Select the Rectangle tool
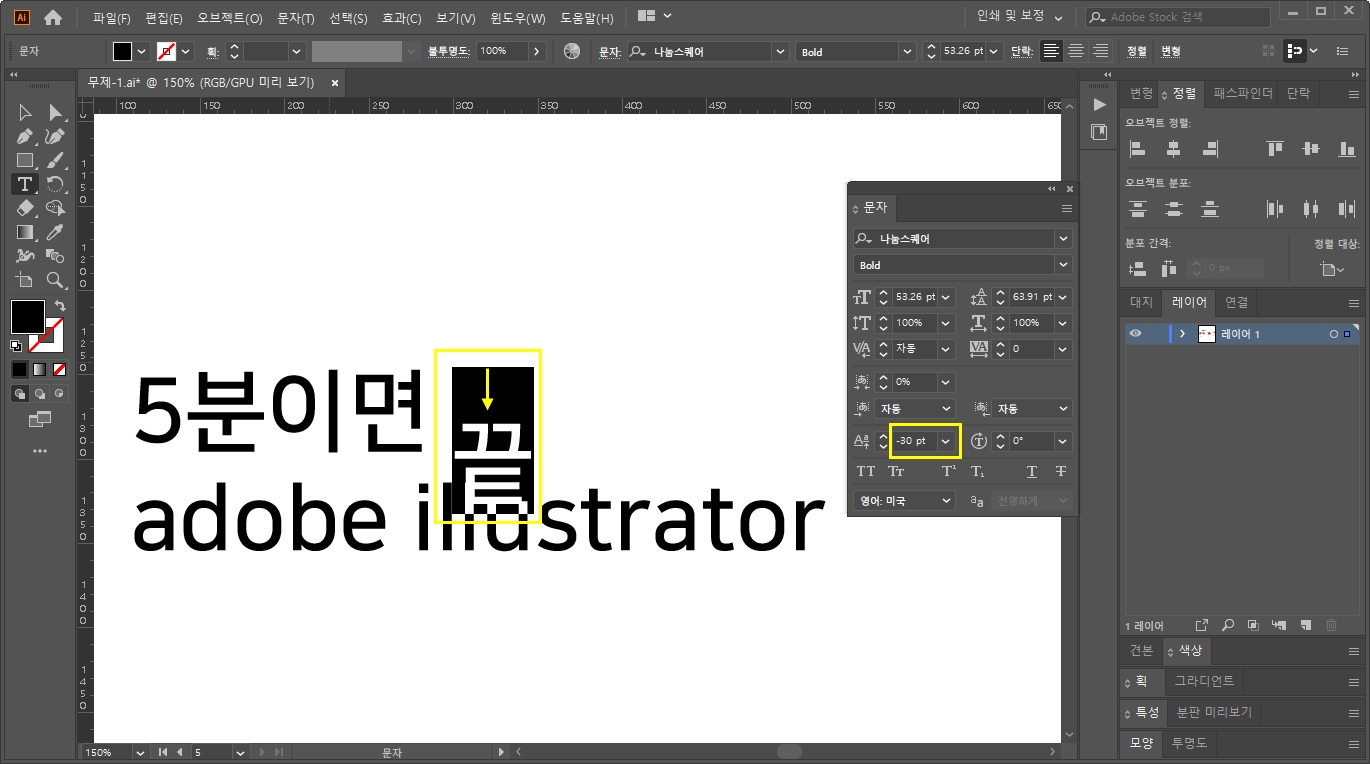Screen dimensions: 1370x764 pos(25,161)
